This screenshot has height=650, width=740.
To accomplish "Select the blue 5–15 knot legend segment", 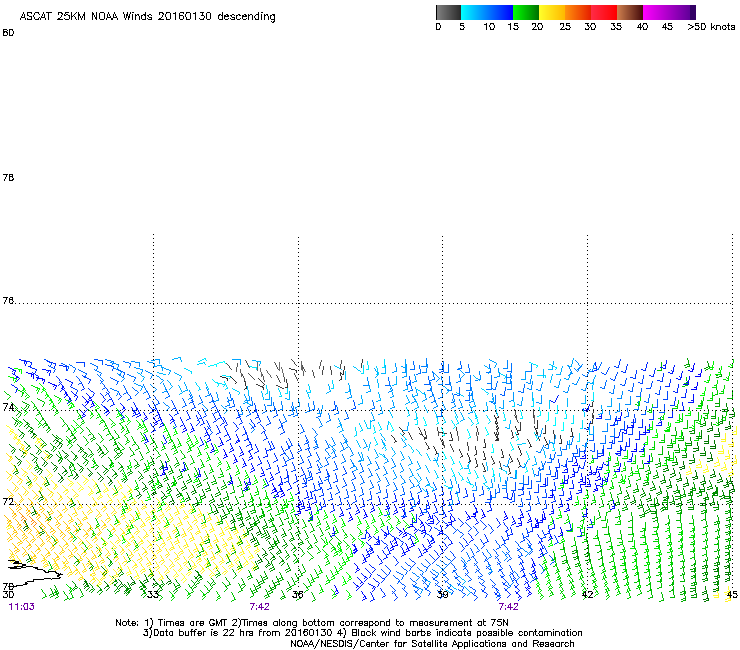I will tap(487, 12).
